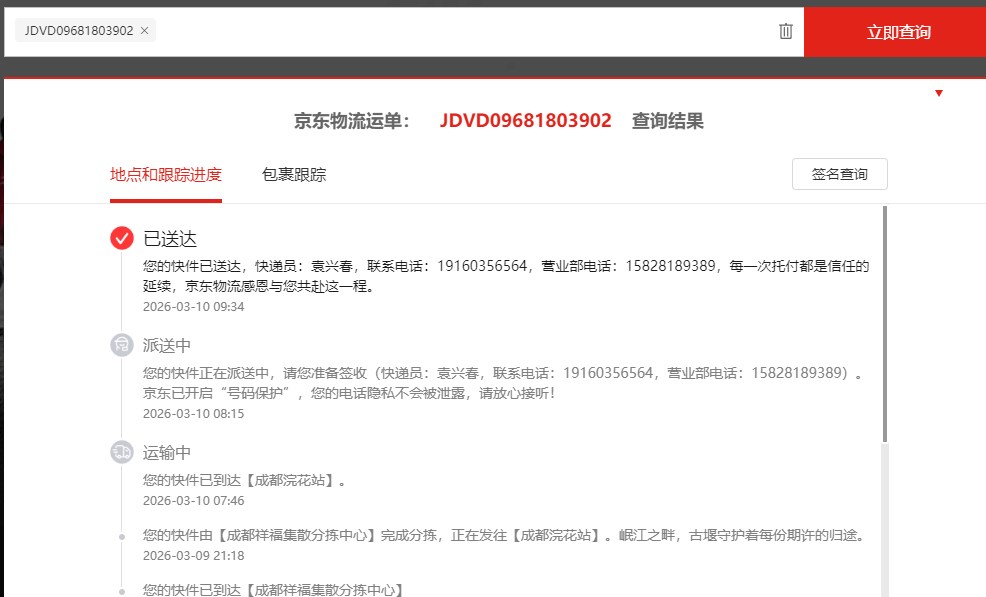The width and height of the screenshot is (986, 597).
Task: Collapse results using the small red triangle arrow
Action: point(939,93)
